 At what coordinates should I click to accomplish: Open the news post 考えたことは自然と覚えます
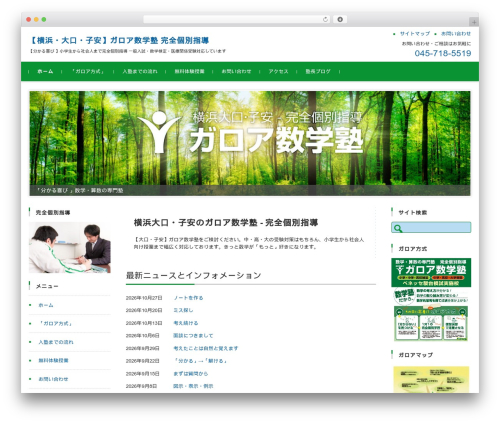[x=206, y=348]
